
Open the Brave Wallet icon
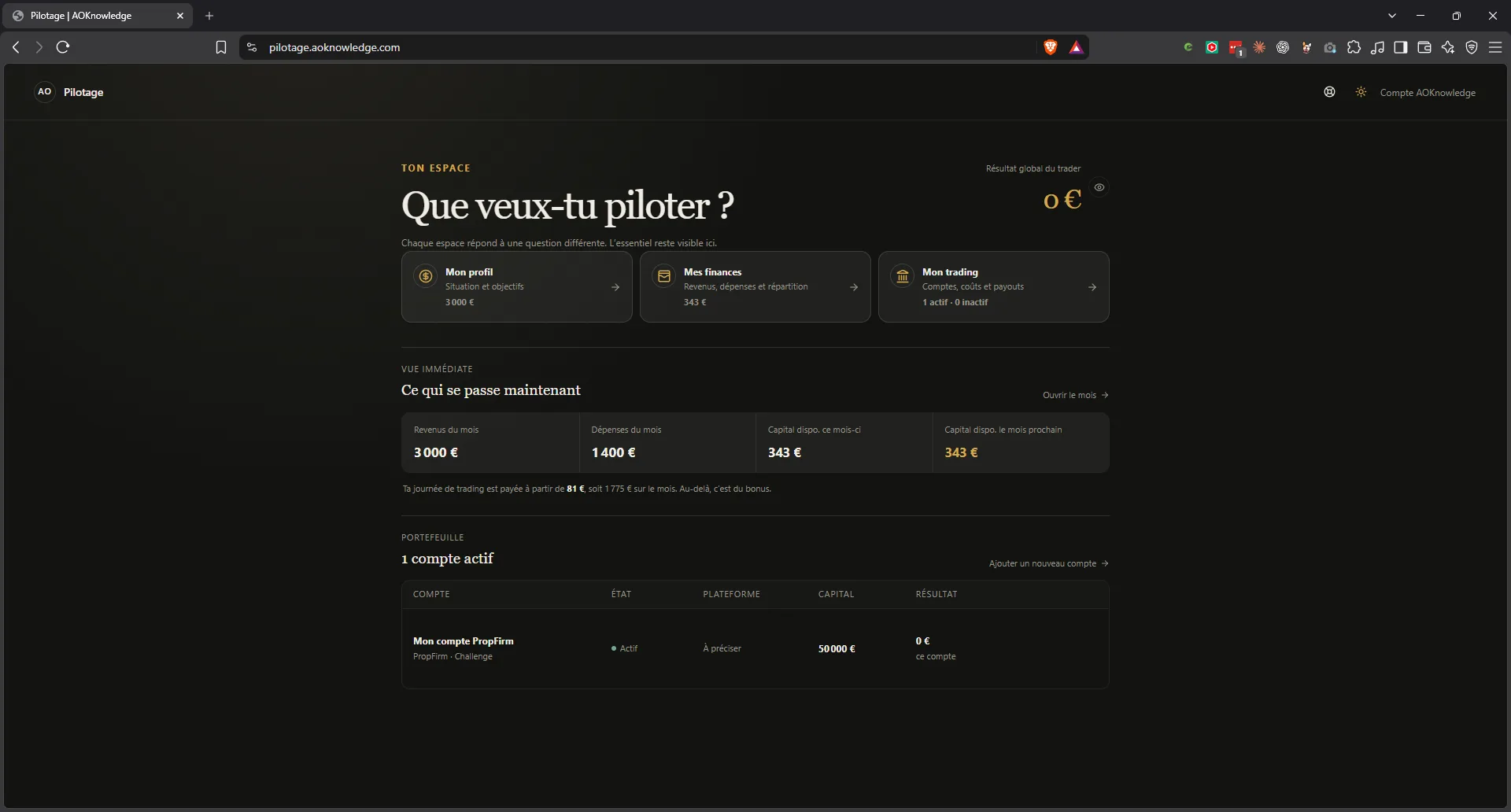[x=1424, y=47]
